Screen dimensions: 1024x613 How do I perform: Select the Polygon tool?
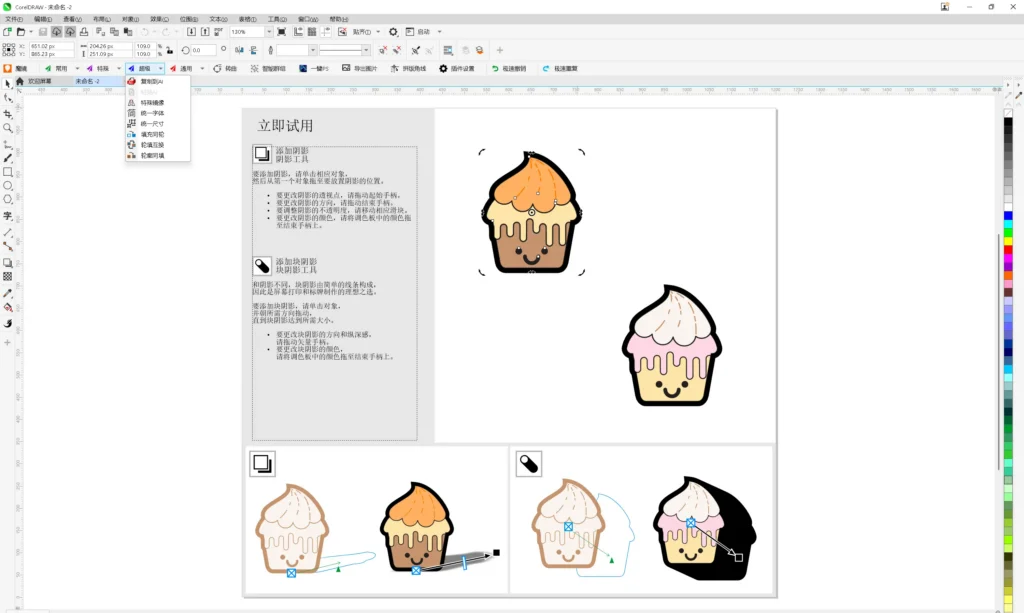[8, 199]
